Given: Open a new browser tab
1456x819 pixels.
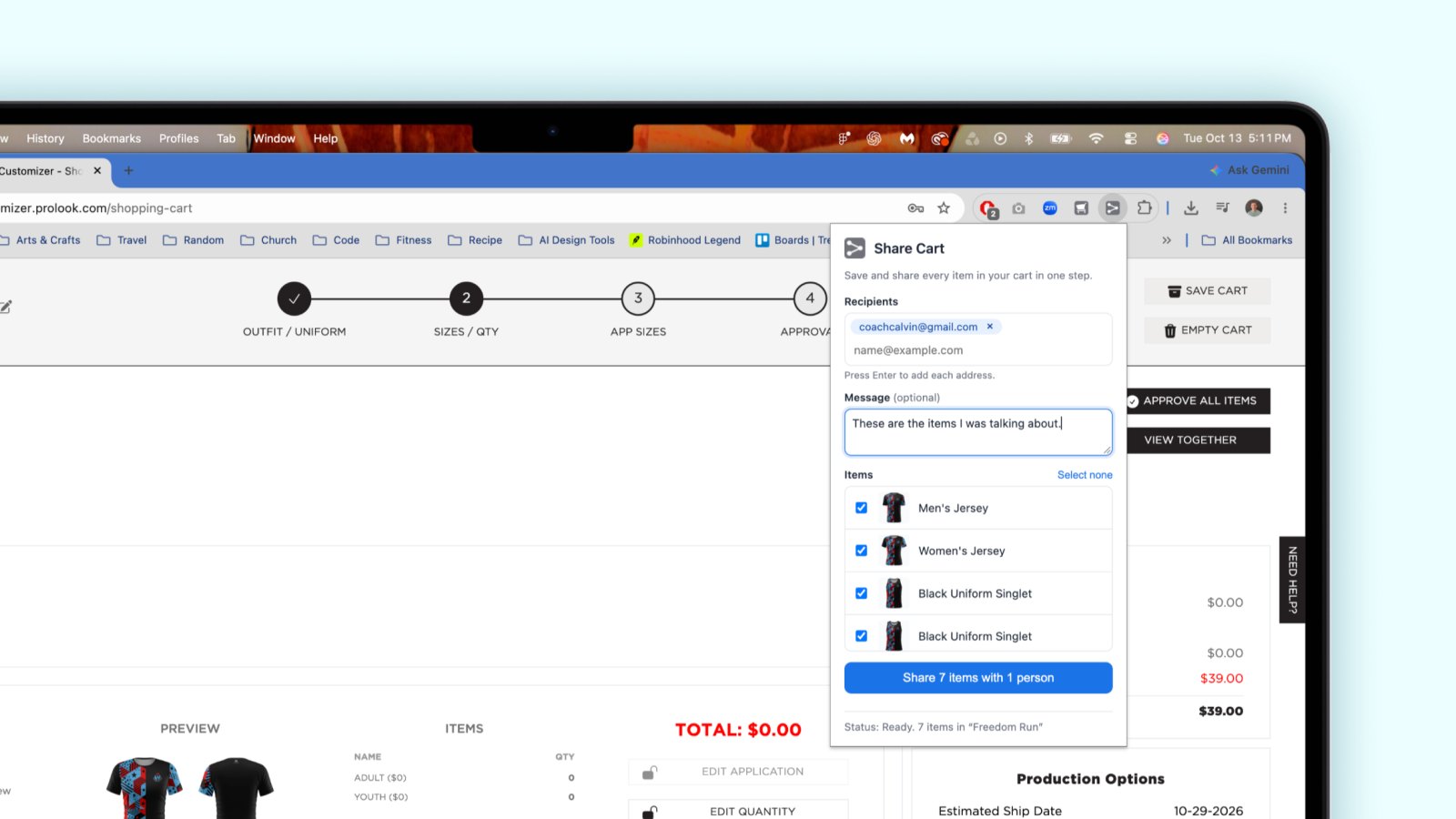Looking at the screenshot, I should [x=128, y=171].
